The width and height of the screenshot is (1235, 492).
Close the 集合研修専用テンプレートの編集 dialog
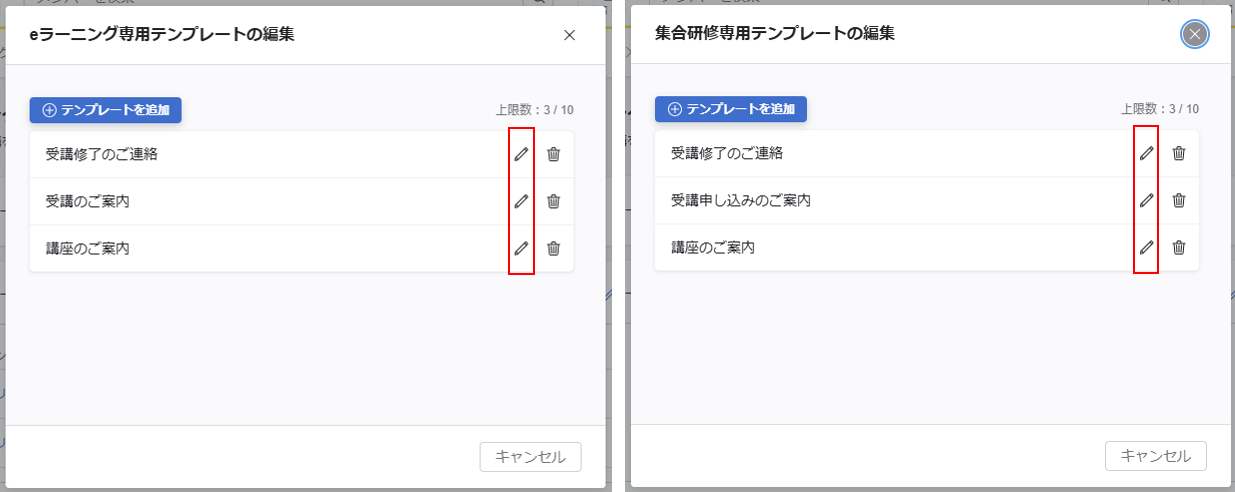pyautogui.click(x=1194, y=34)
